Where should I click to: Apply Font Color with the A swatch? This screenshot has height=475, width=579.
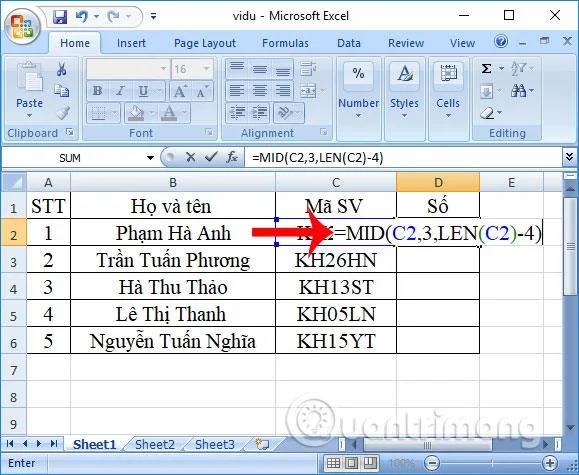[169, 113]
